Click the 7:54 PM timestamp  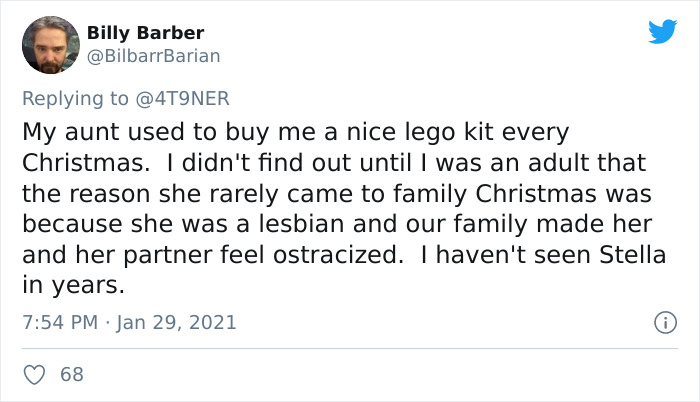[59, 323]
